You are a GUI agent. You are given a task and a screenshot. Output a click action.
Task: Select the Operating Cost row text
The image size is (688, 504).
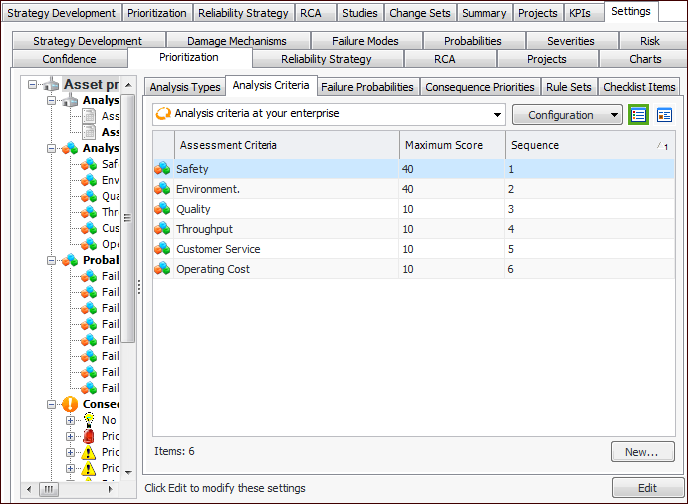click(x=213, y=269)
